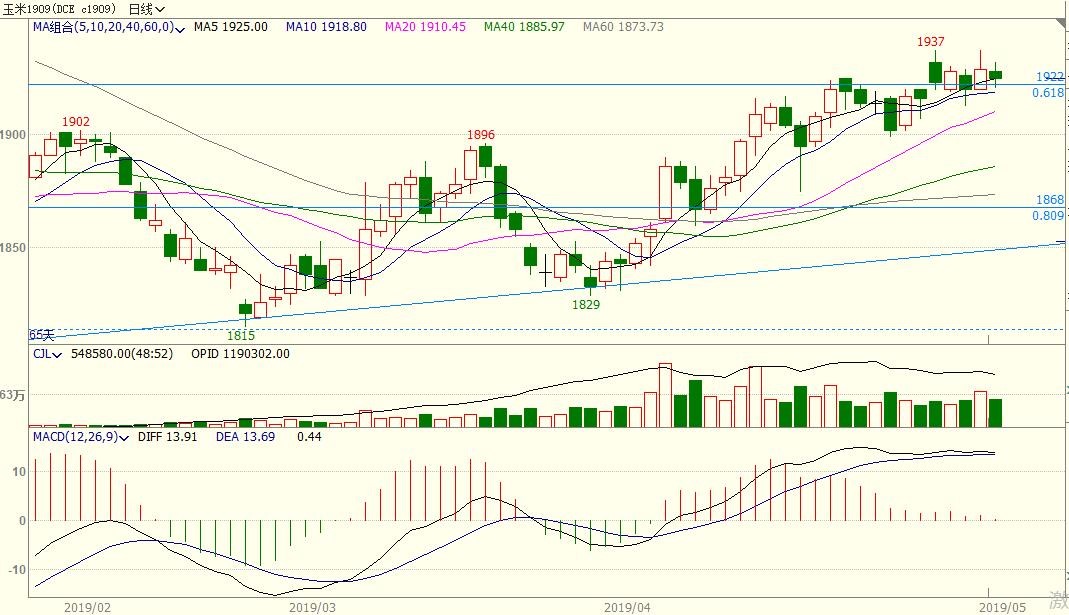
Task: Click the 1815 low price marker
Action: point(241,336)
